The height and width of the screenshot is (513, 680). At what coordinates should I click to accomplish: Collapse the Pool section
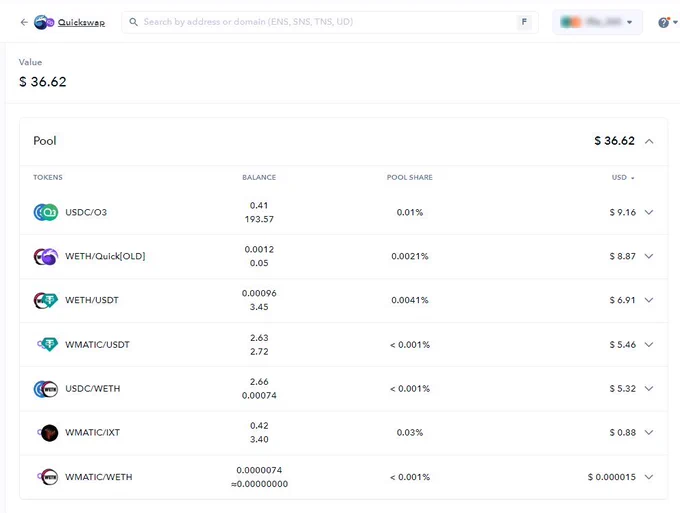coord(649,141)
